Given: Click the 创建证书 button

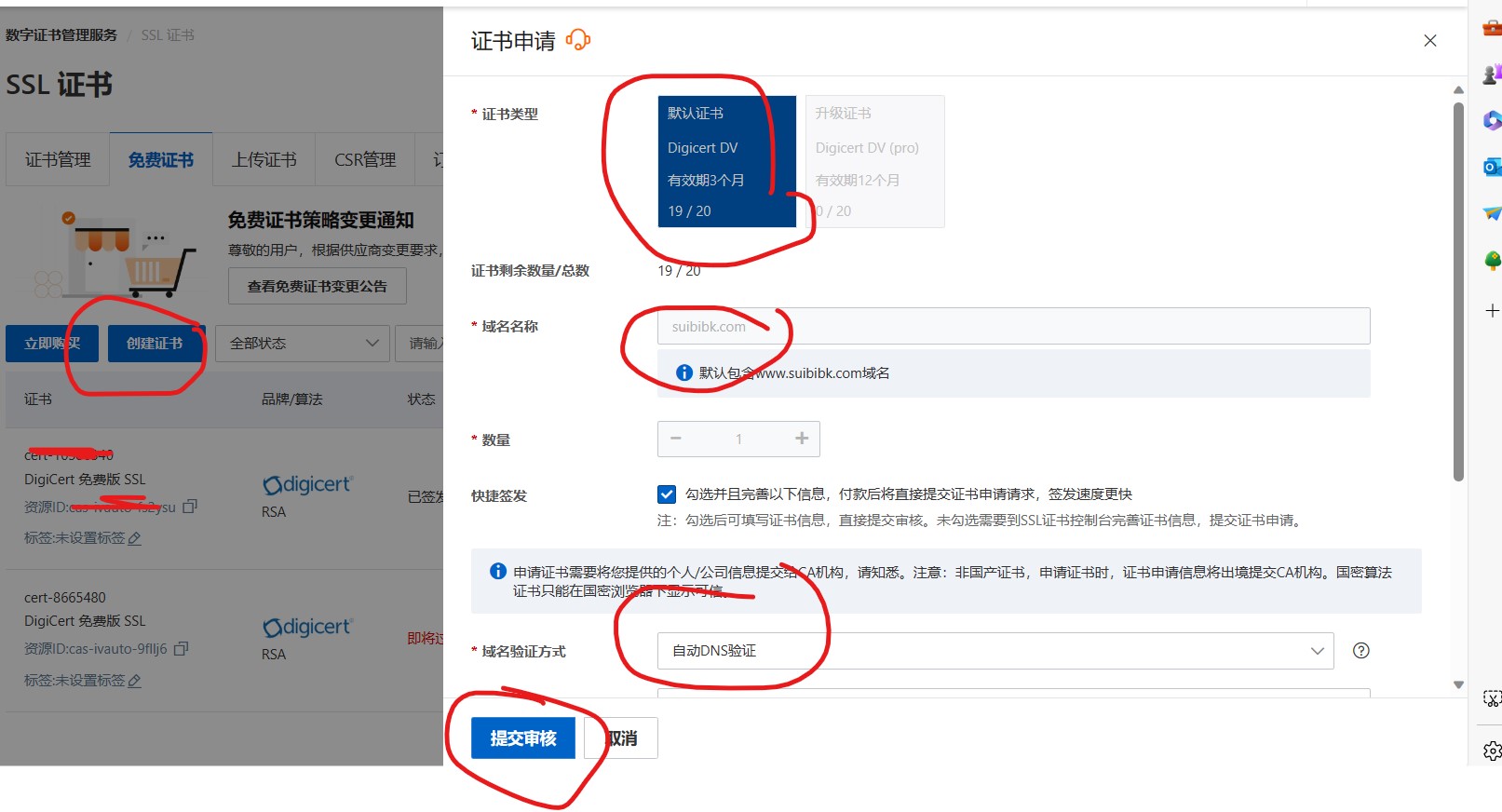Looking at the screenshot, I should point(155,344).
